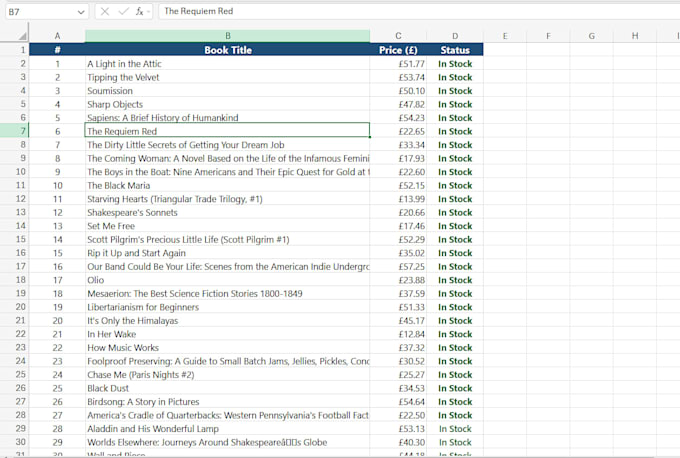
Task: Select column C header
Action: click(x=398, y=36)
